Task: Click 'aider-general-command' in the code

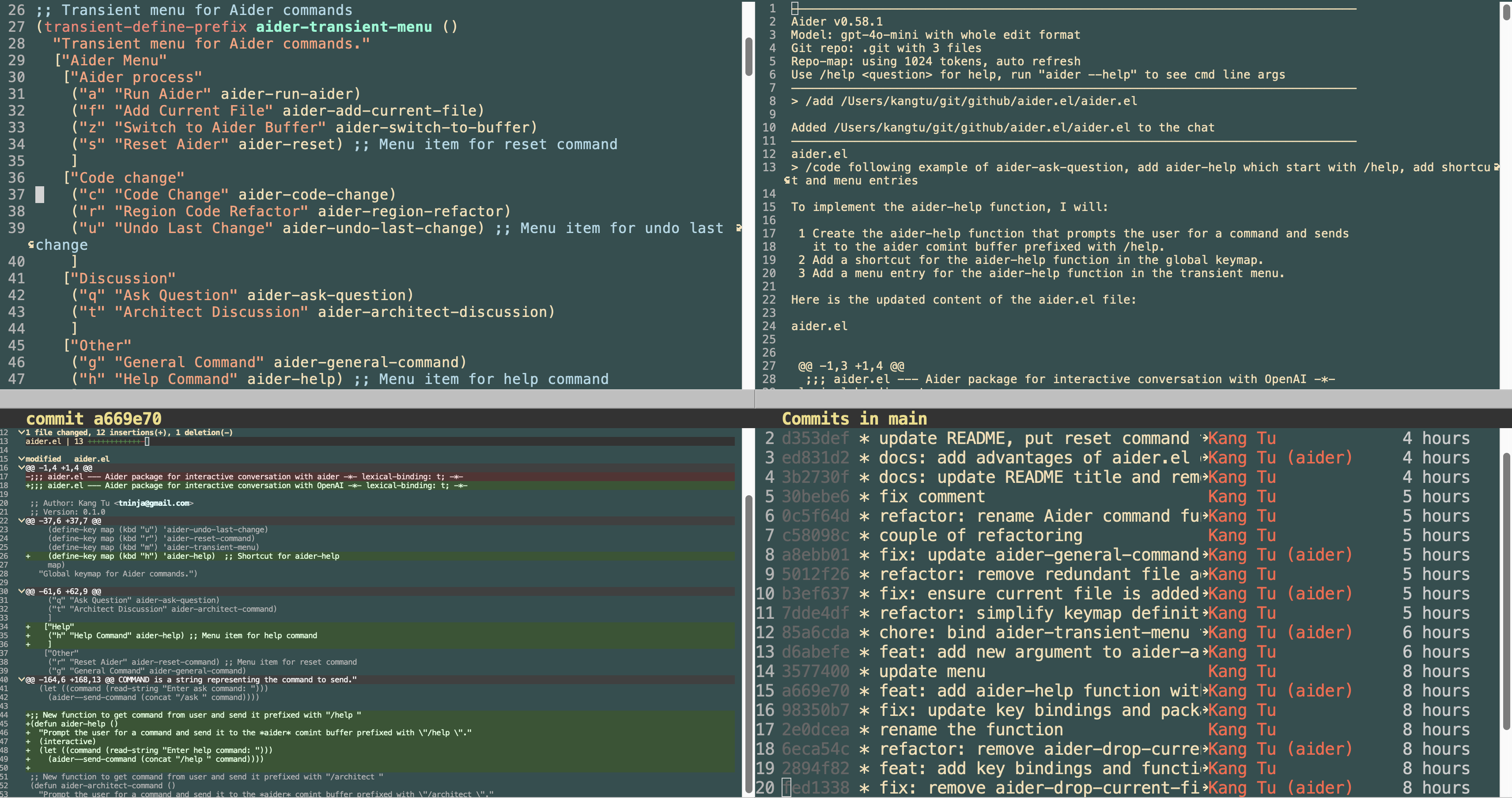Action: tap(366, 363)
